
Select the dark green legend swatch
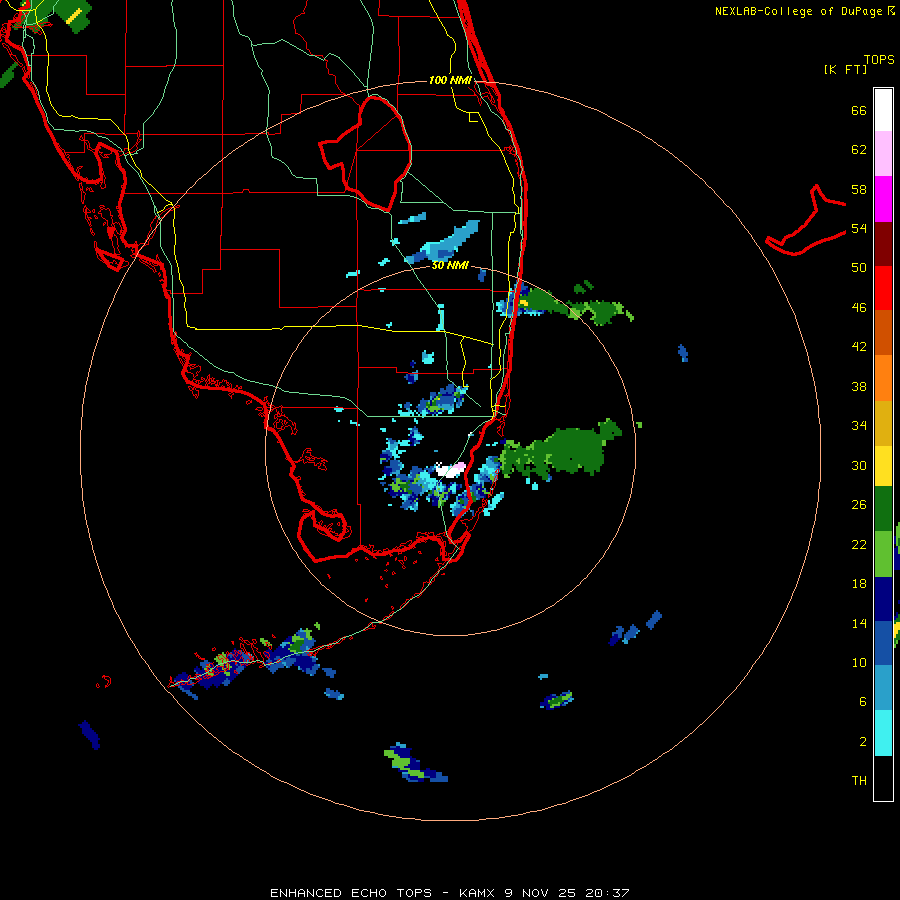(x=883, y=509)
